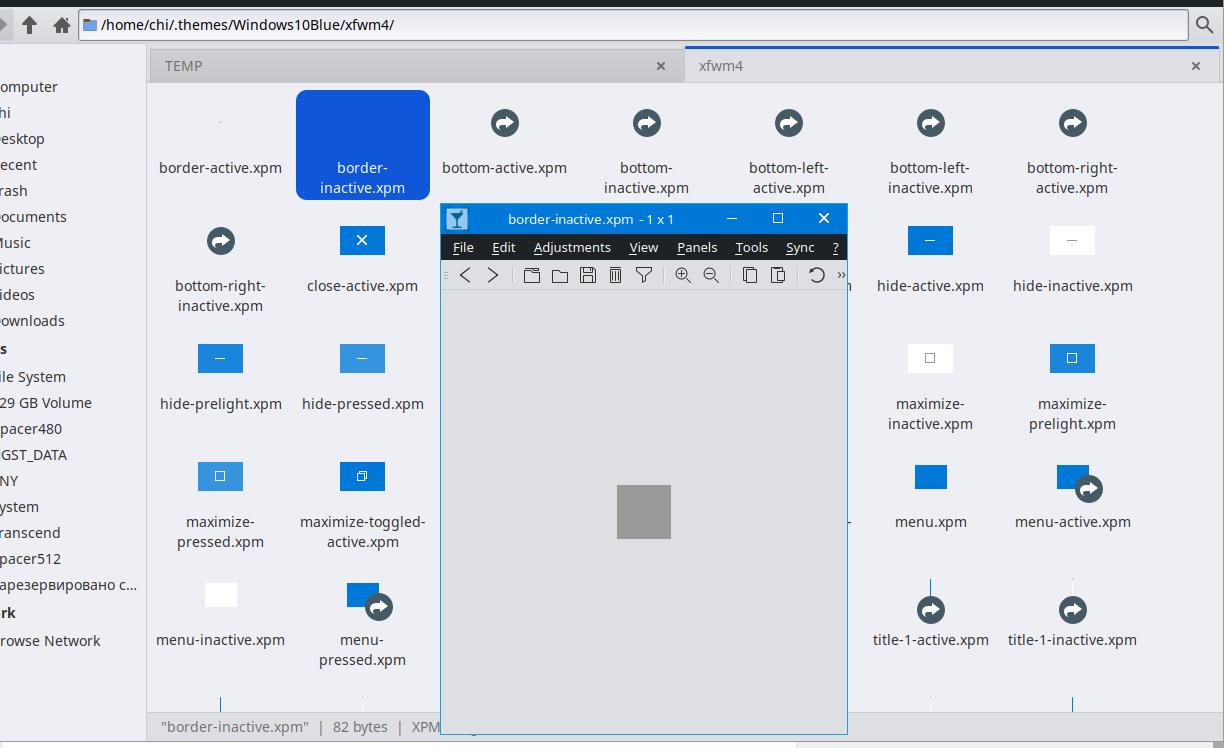Close the TEMP tab
1224x748 pixels.
[661, 66]
